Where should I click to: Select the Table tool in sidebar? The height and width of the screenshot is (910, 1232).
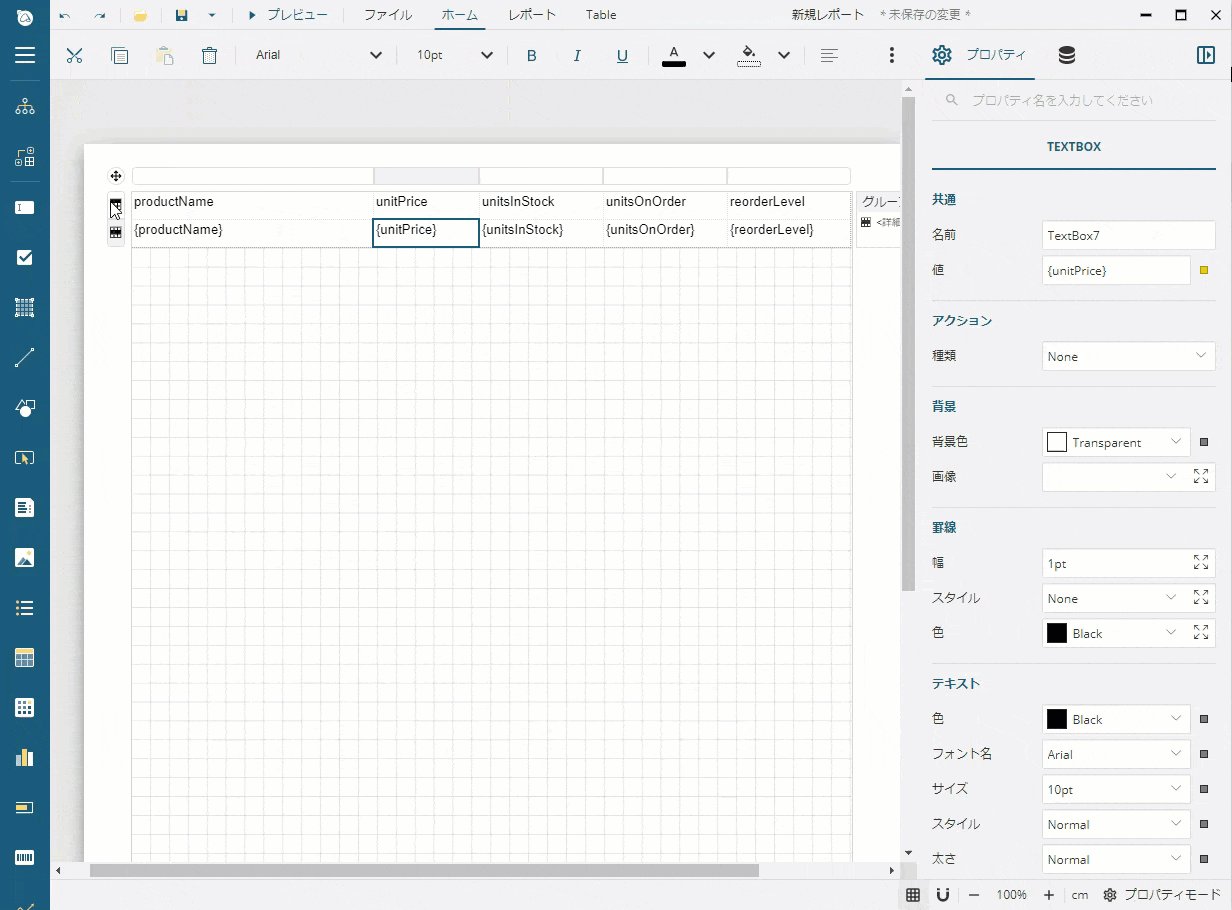pyautogui.click(x=25, y=658)
